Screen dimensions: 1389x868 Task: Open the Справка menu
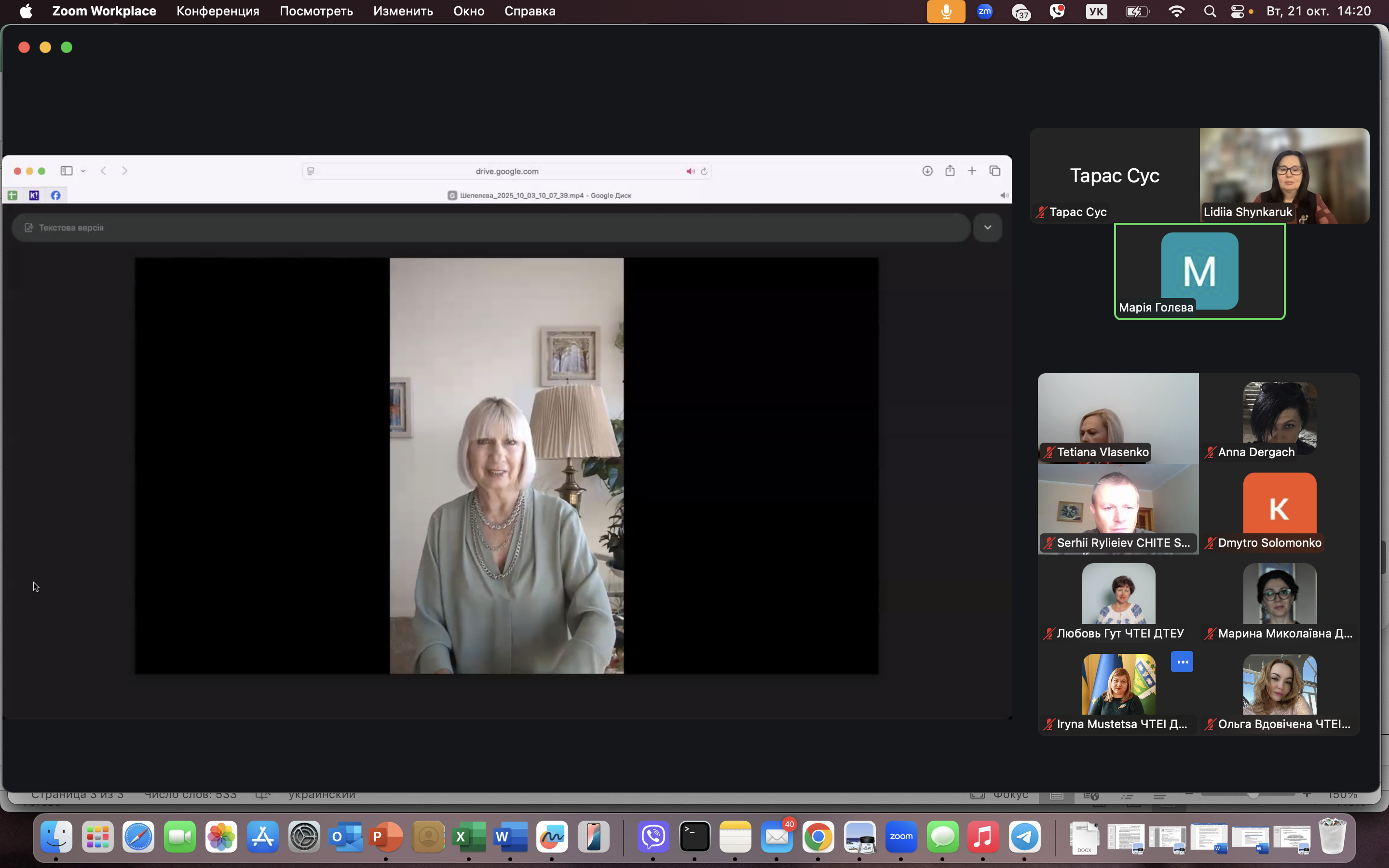(x=529, y=12)
